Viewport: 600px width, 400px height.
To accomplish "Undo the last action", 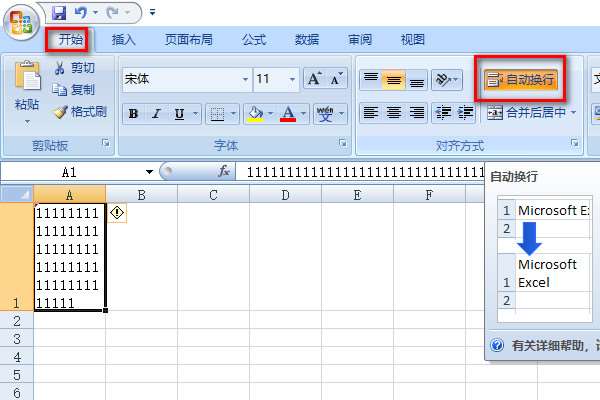I will tap(80, 13).
